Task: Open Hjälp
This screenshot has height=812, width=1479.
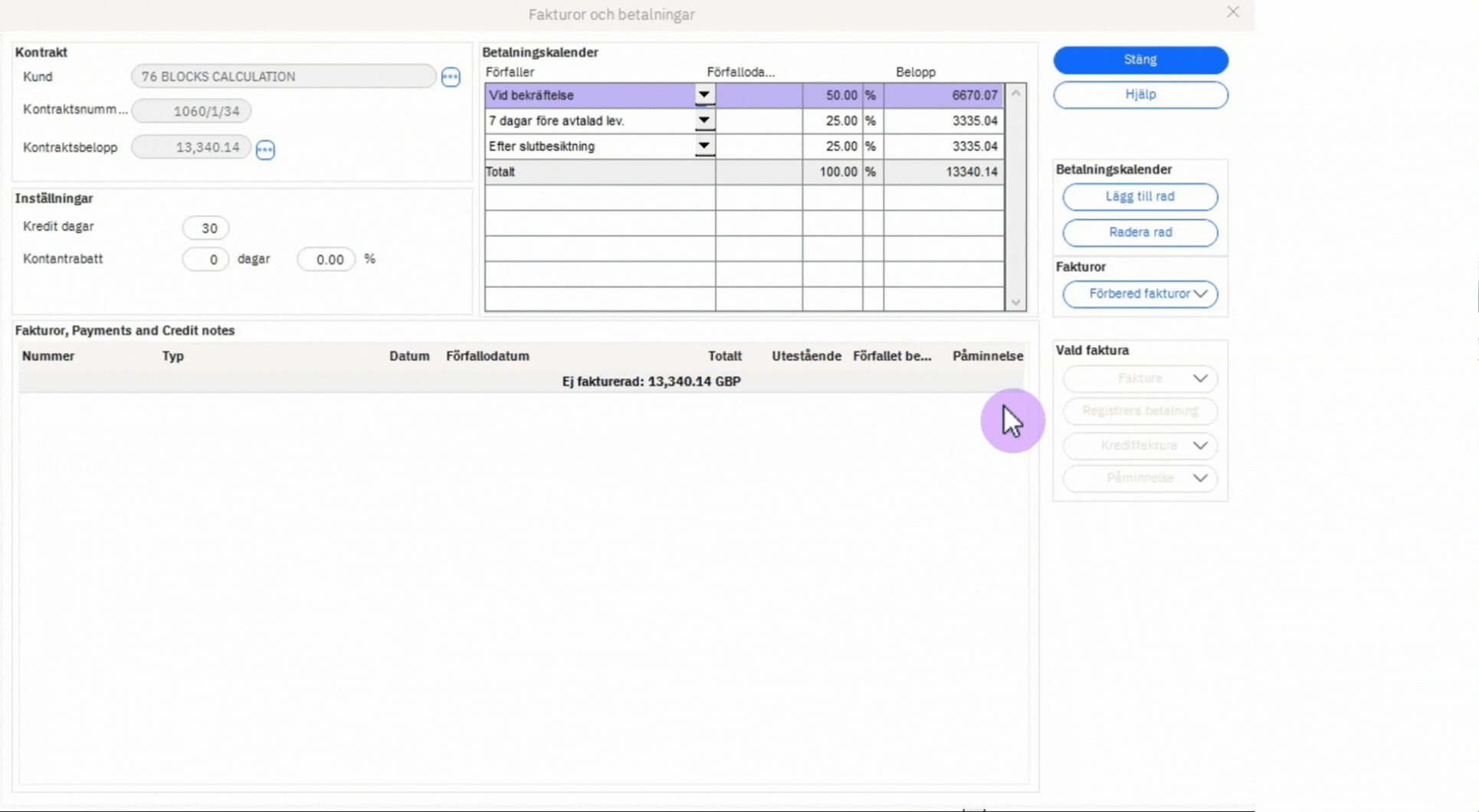Action: (1140, 94)
